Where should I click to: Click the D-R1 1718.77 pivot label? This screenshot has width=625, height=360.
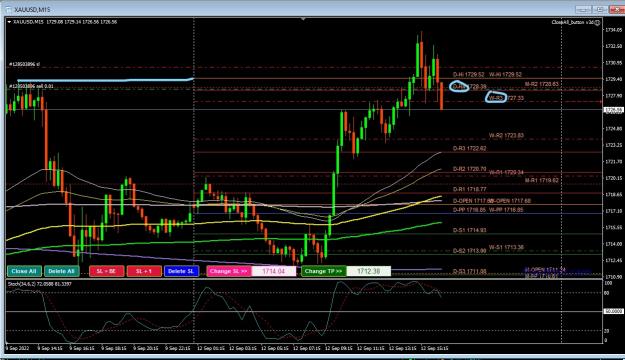click(470, 189)
